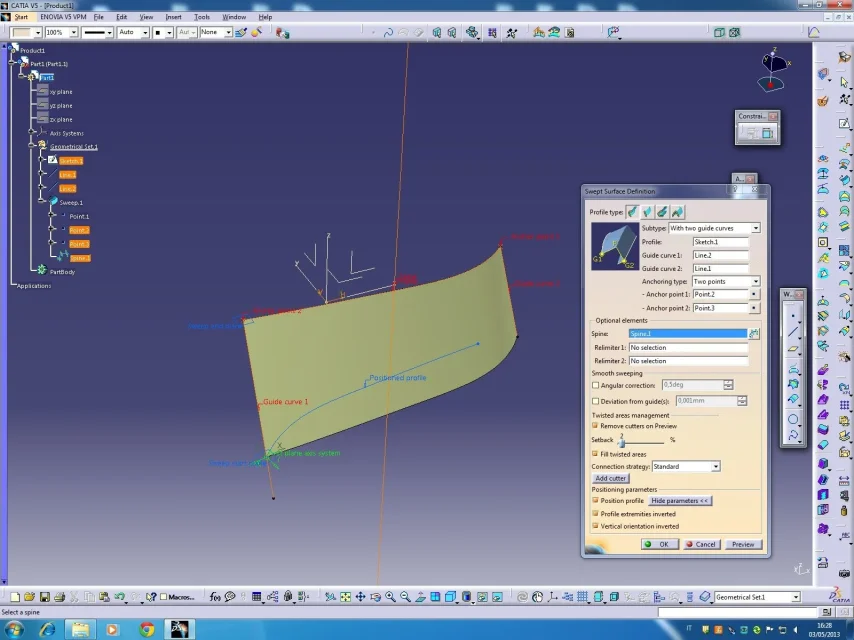
Task: Open the Connection strategy dropdown
Action: click(x=715, y=466)
